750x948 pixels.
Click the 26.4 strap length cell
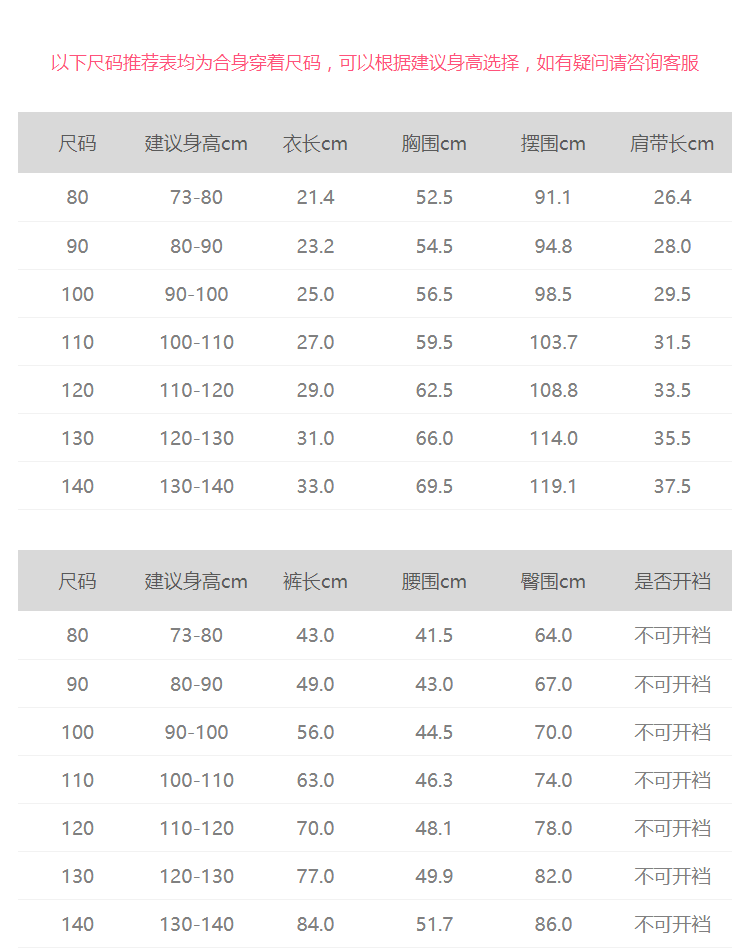coord(672,198)
